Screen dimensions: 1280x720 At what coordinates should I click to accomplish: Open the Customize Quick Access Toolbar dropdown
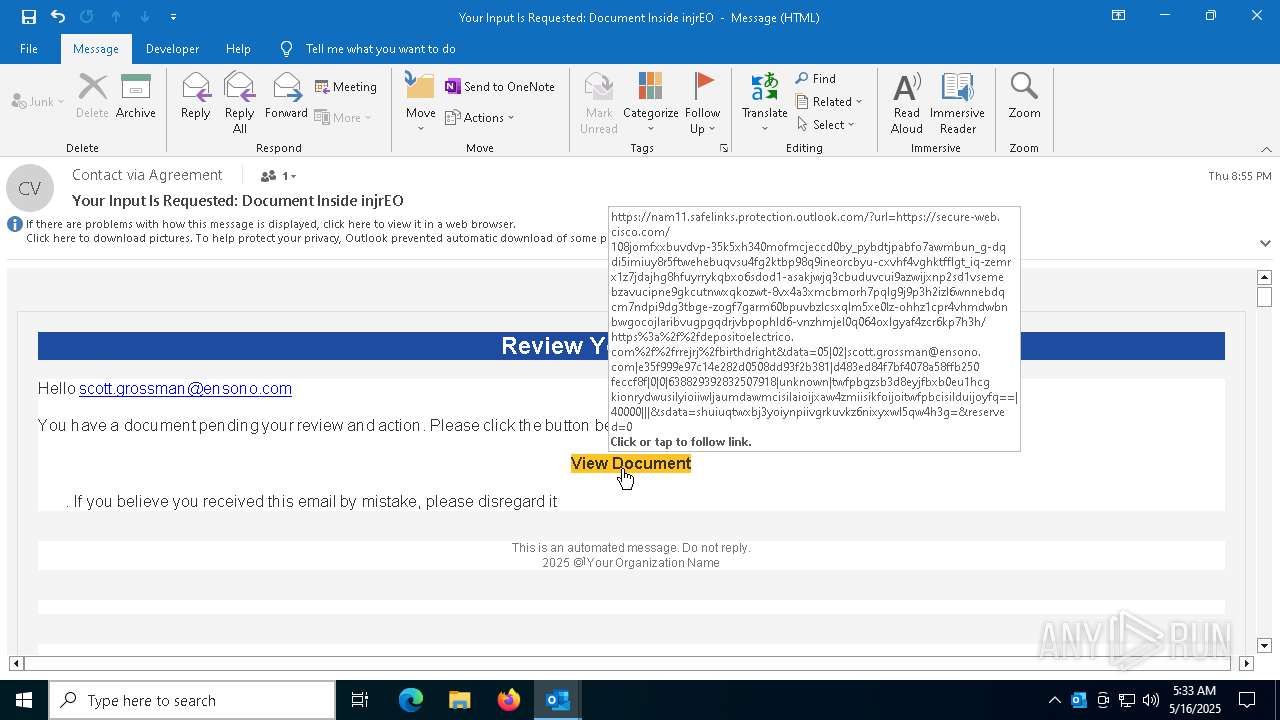tap(173, 17)
